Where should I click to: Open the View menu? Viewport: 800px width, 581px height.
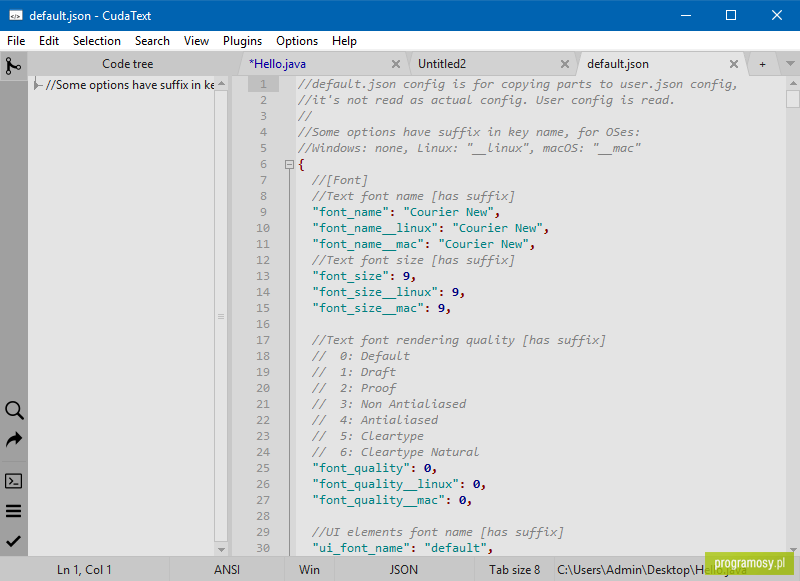tap(196, 41)
